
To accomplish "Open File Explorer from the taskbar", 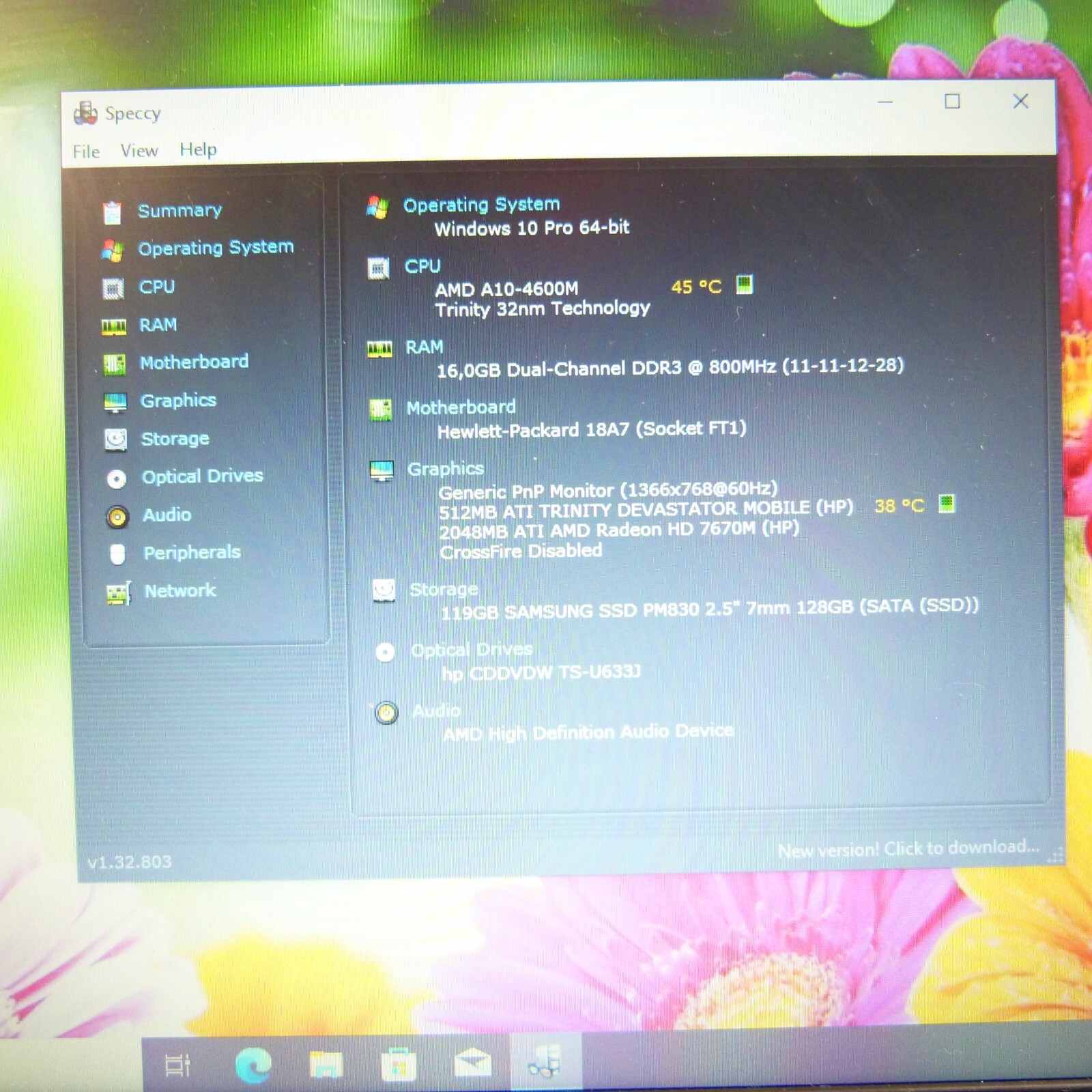I will click(326, 1065).
